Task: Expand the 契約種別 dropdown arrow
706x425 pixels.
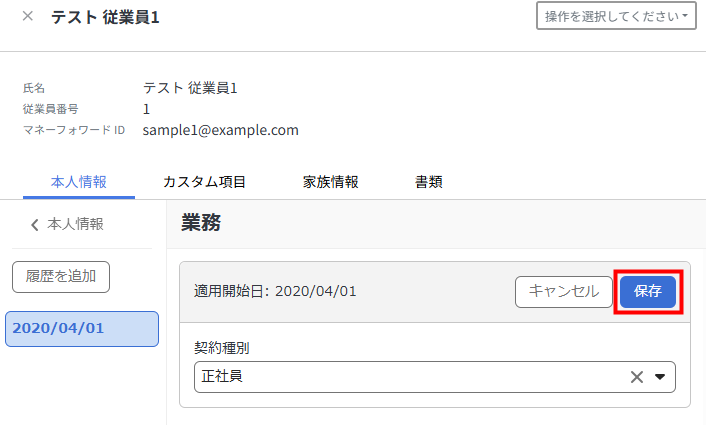Action: (660, 377)
